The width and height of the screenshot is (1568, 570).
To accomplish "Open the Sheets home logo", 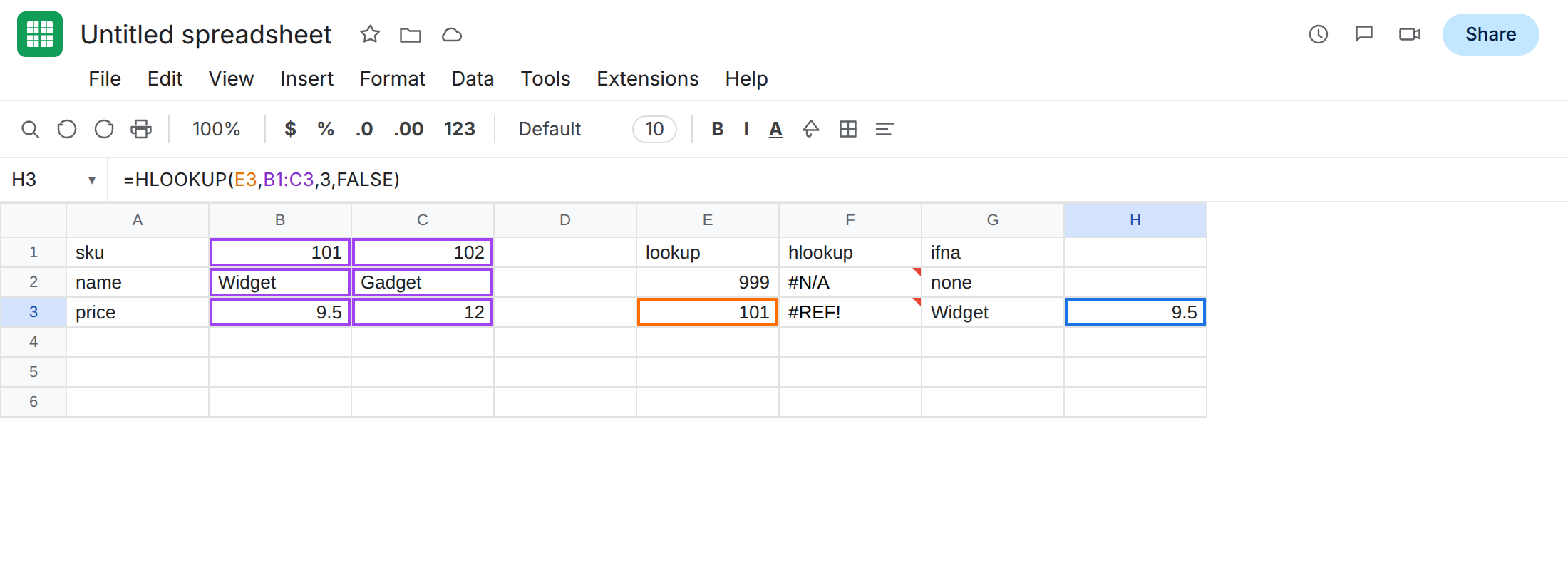I will 40,34.
